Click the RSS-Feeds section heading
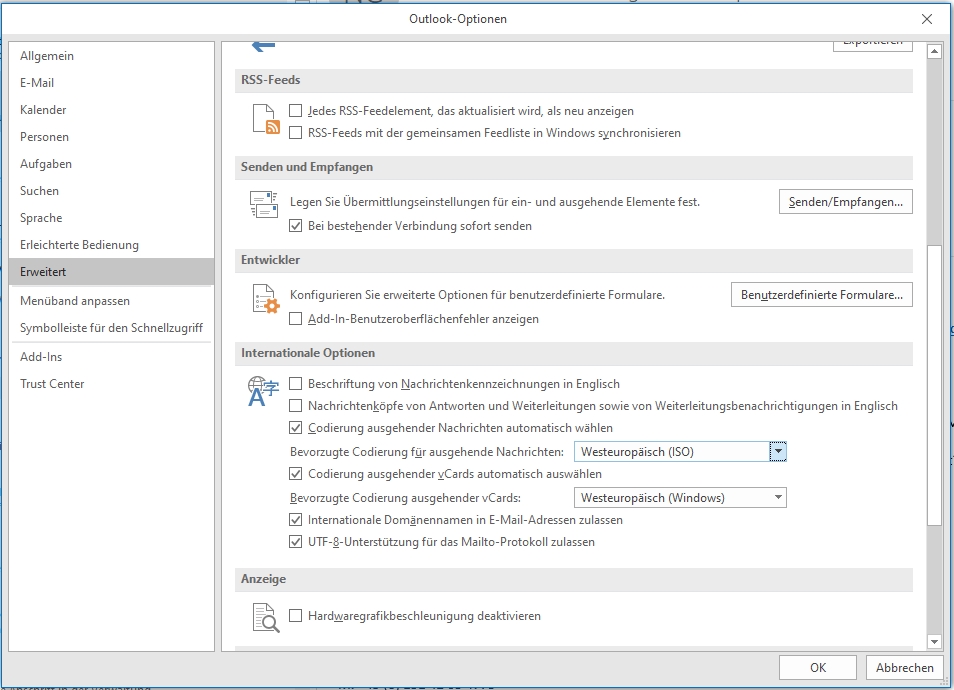This screenshot has width=954, height=690. [x=271, y=80]
